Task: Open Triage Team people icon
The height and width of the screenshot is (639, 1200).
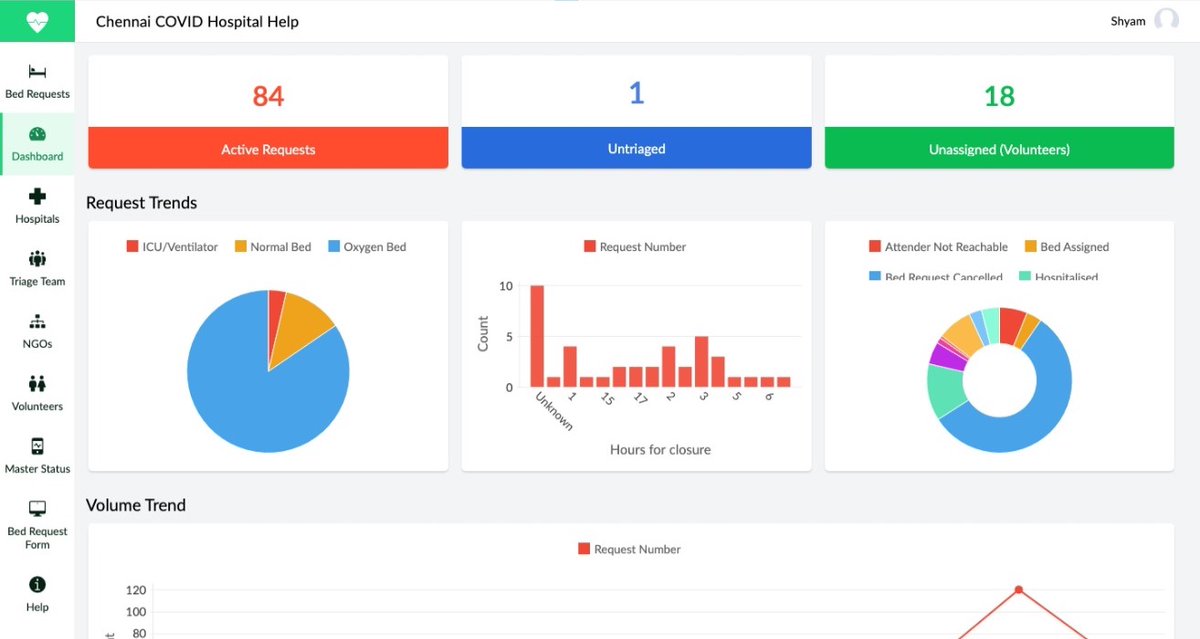Action: [x=37, y=259]
